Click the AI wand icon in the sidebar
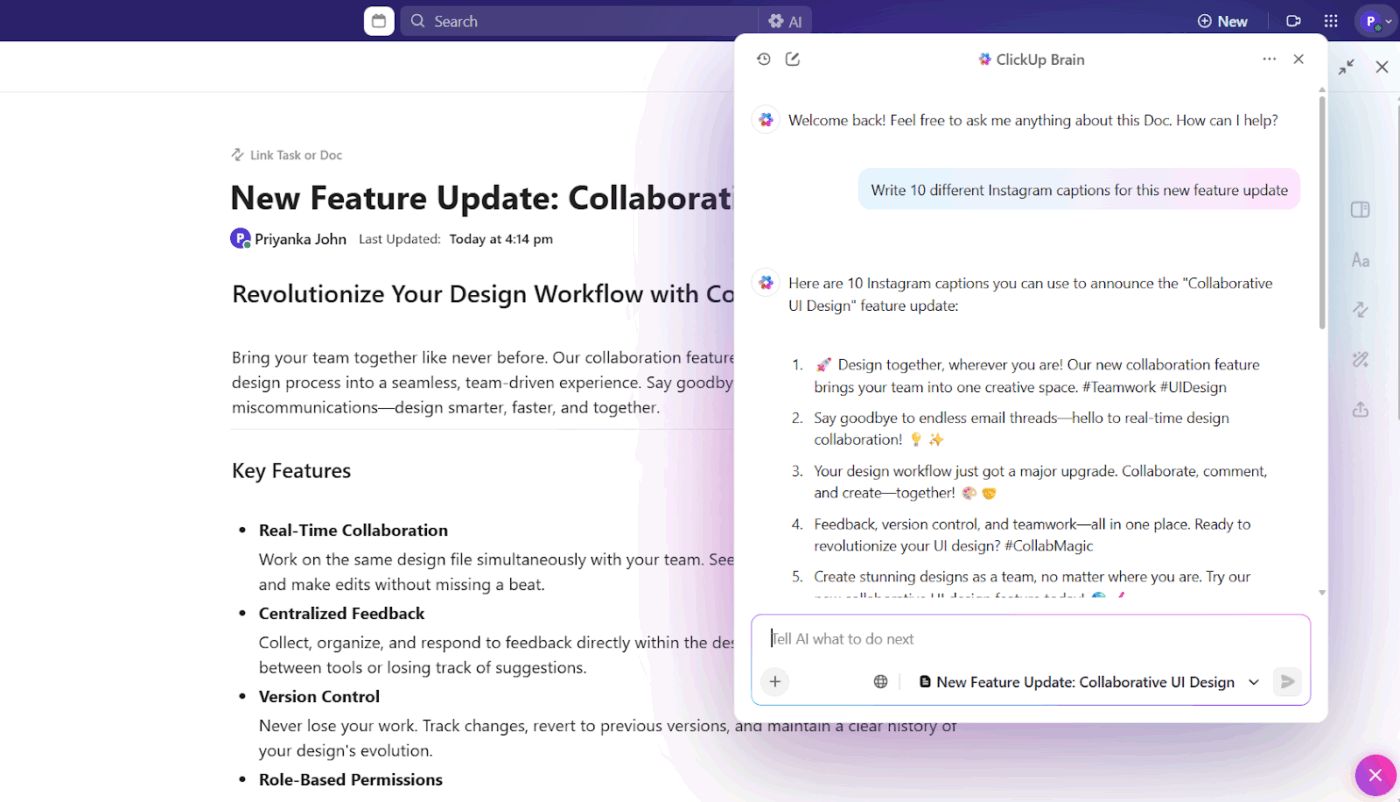Screen dimensions: 1400x802 click(1360, 359)
